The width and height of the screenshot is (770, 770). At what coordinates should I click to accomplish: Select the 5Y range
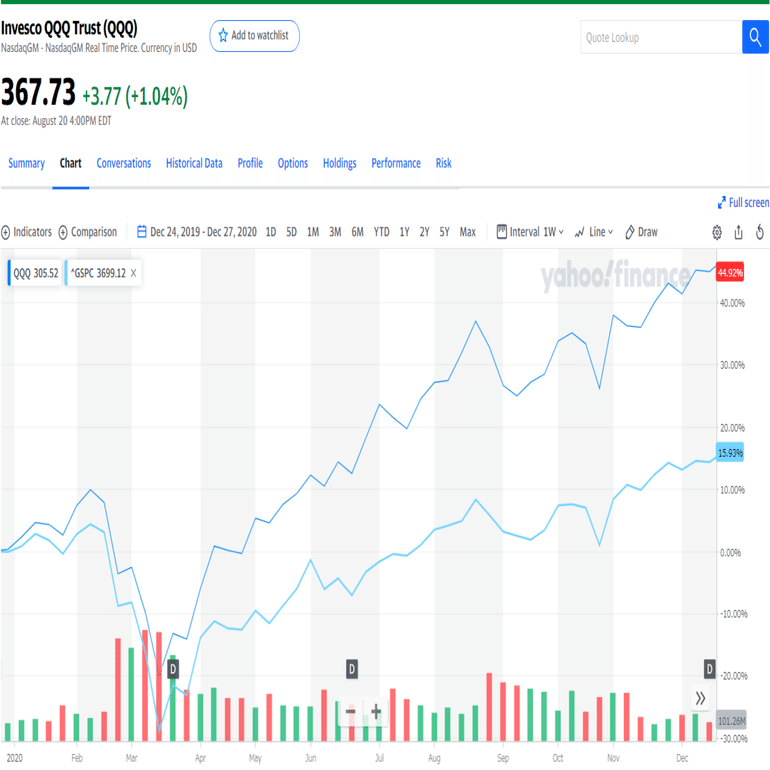point(444,232)
